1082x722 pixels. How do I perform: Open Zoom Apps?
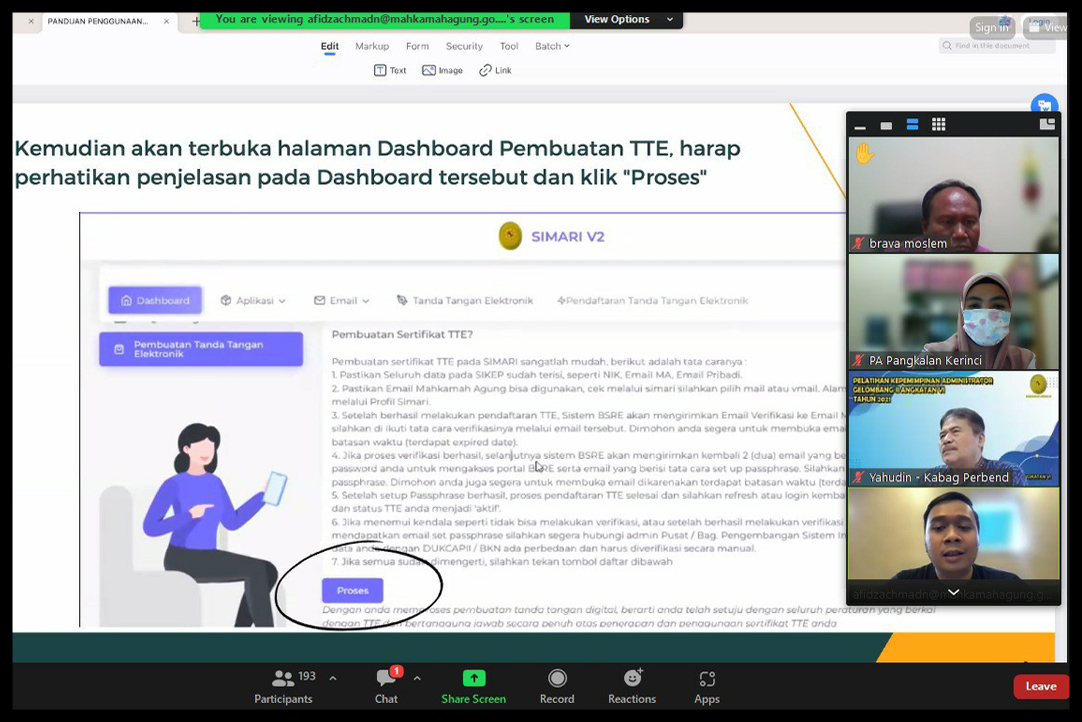706,686
